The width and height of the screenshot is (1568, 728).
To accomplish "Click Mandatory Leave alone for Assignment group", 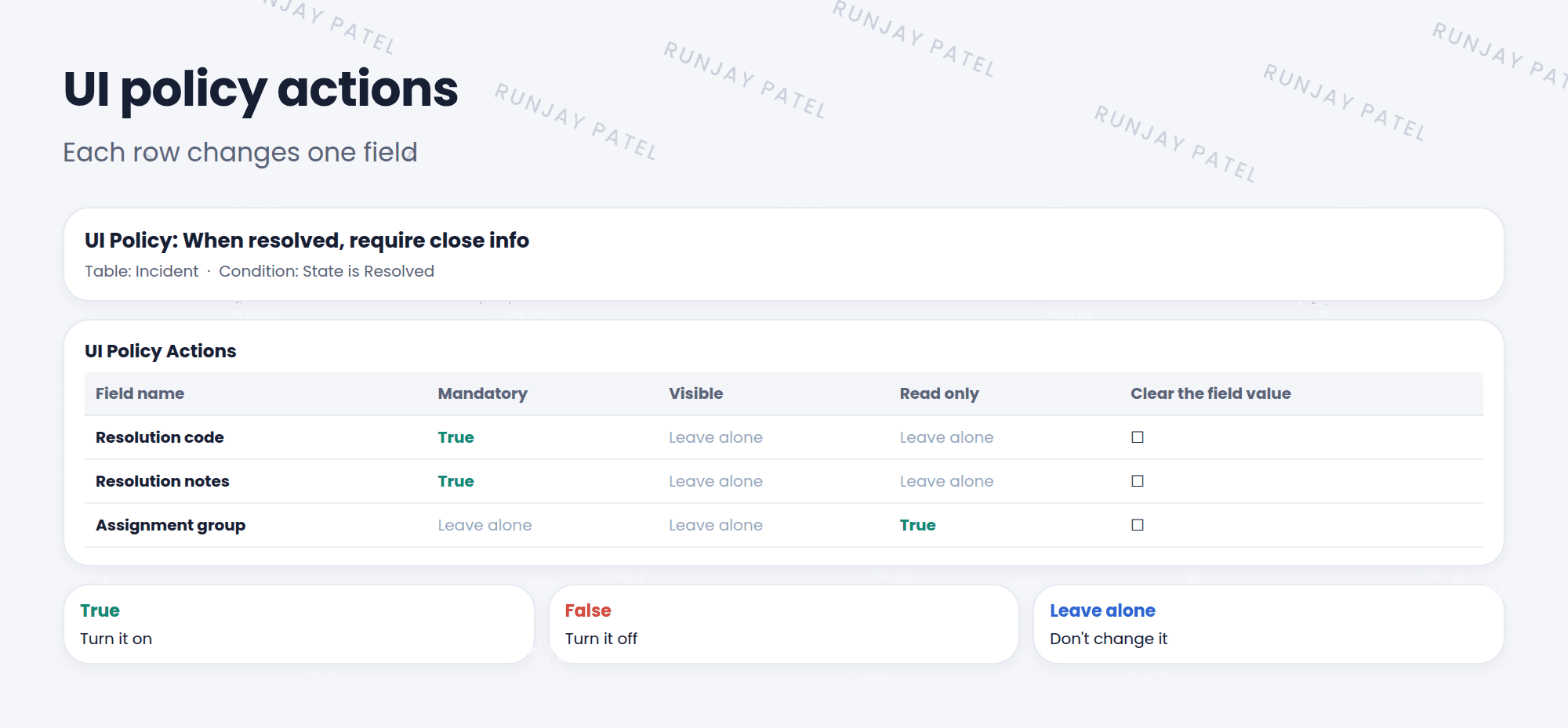I will pos(485,525).
